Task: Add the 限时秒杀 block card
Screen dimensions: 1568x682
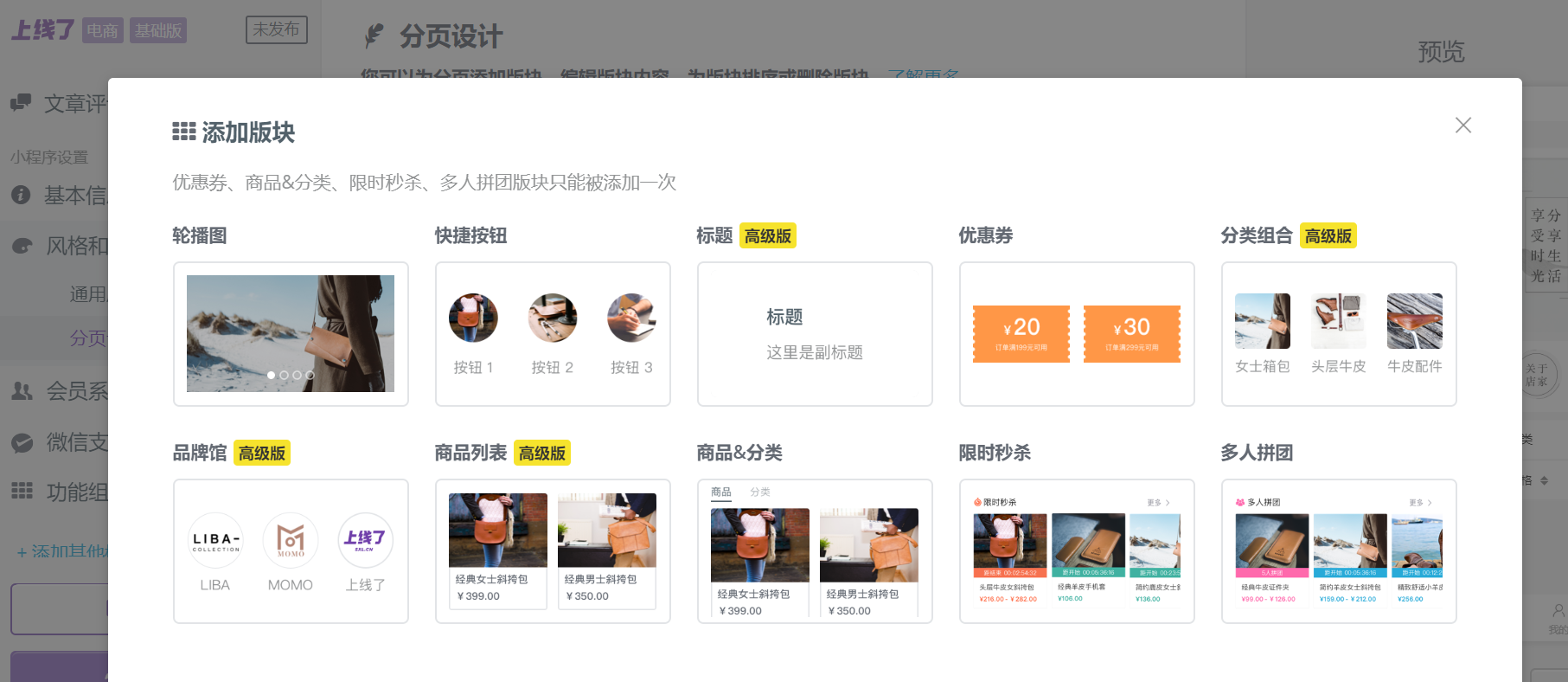Action: coord(1077,551)
